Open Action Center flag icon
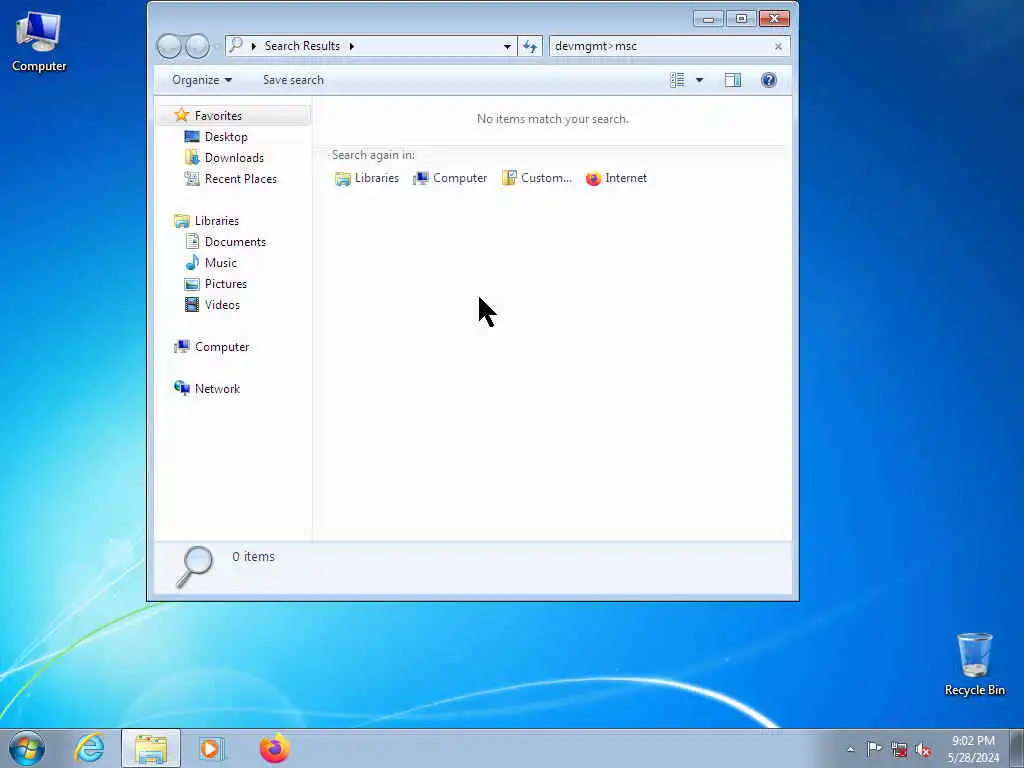The height and width of the screenshot is (768, 1024). [874, 749]
